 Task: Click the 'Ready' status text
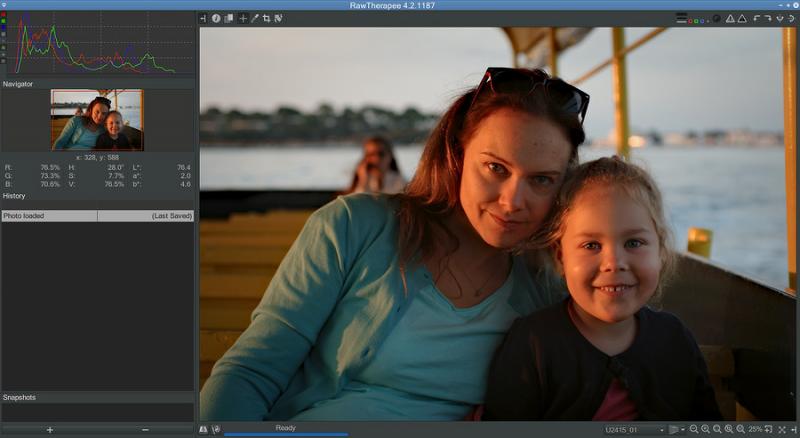286,428
